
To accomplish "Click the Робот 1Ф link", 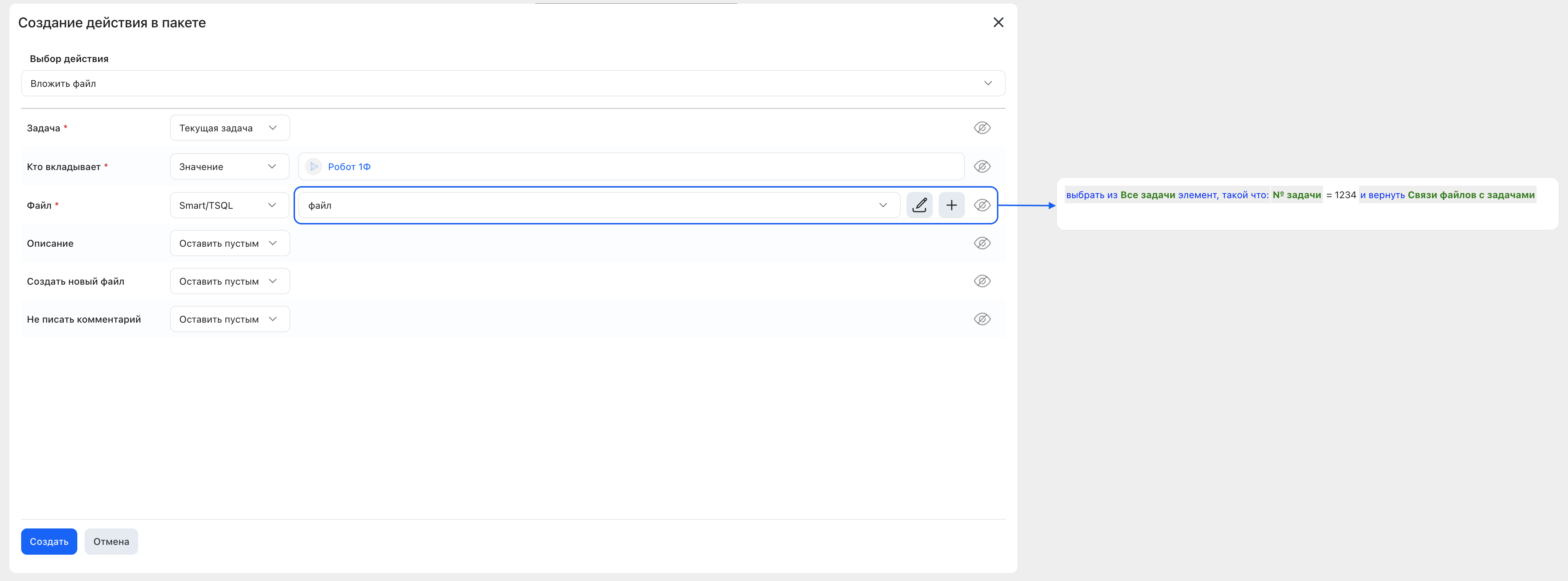I will click(349, 166).
